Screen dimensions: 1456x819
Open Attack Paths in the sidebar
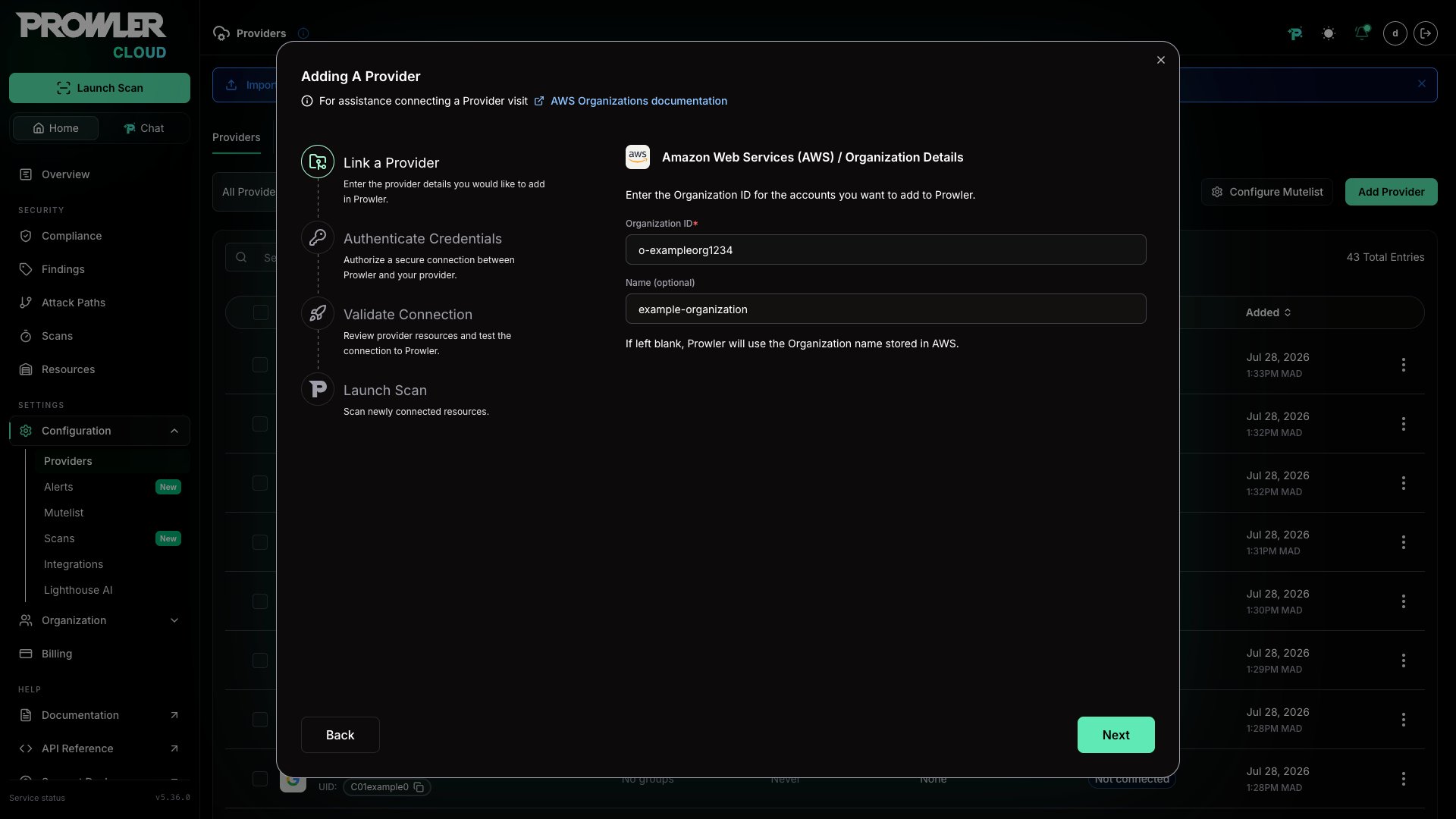pyautogui.click(x=74, y=303)
